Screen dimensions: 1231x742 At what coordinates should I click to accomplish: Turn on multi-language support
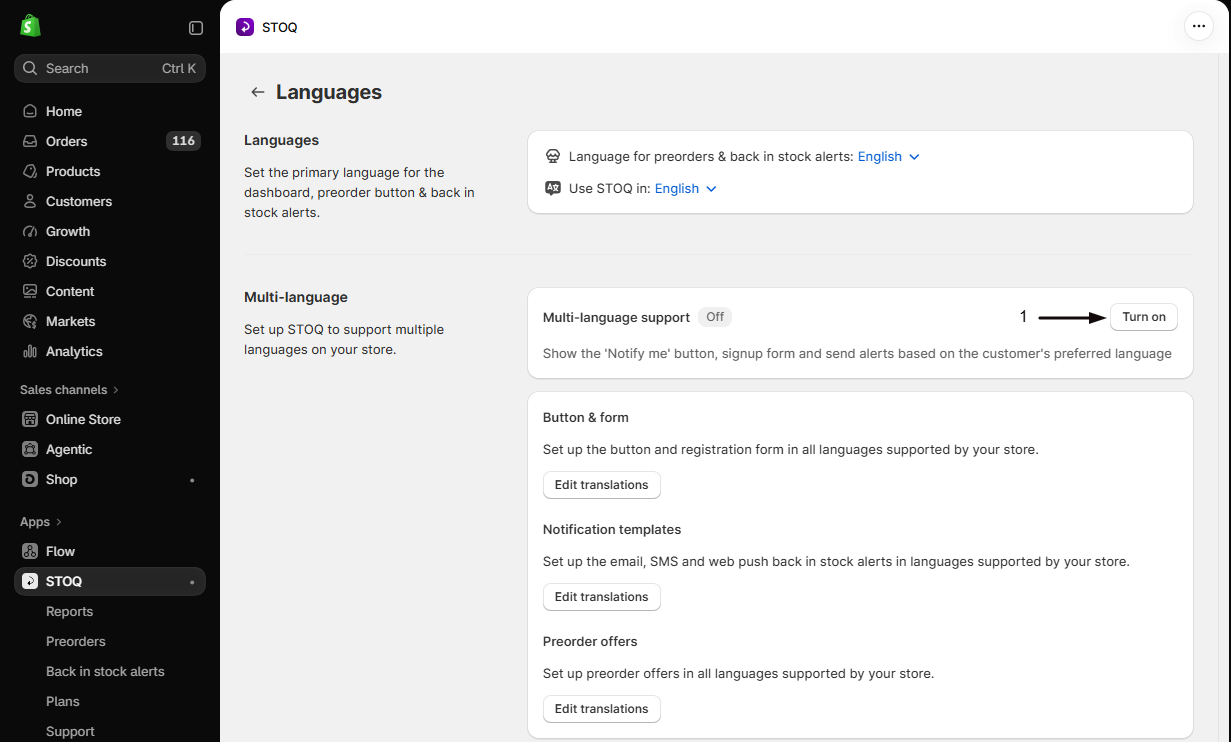(x=1144, y=317)
